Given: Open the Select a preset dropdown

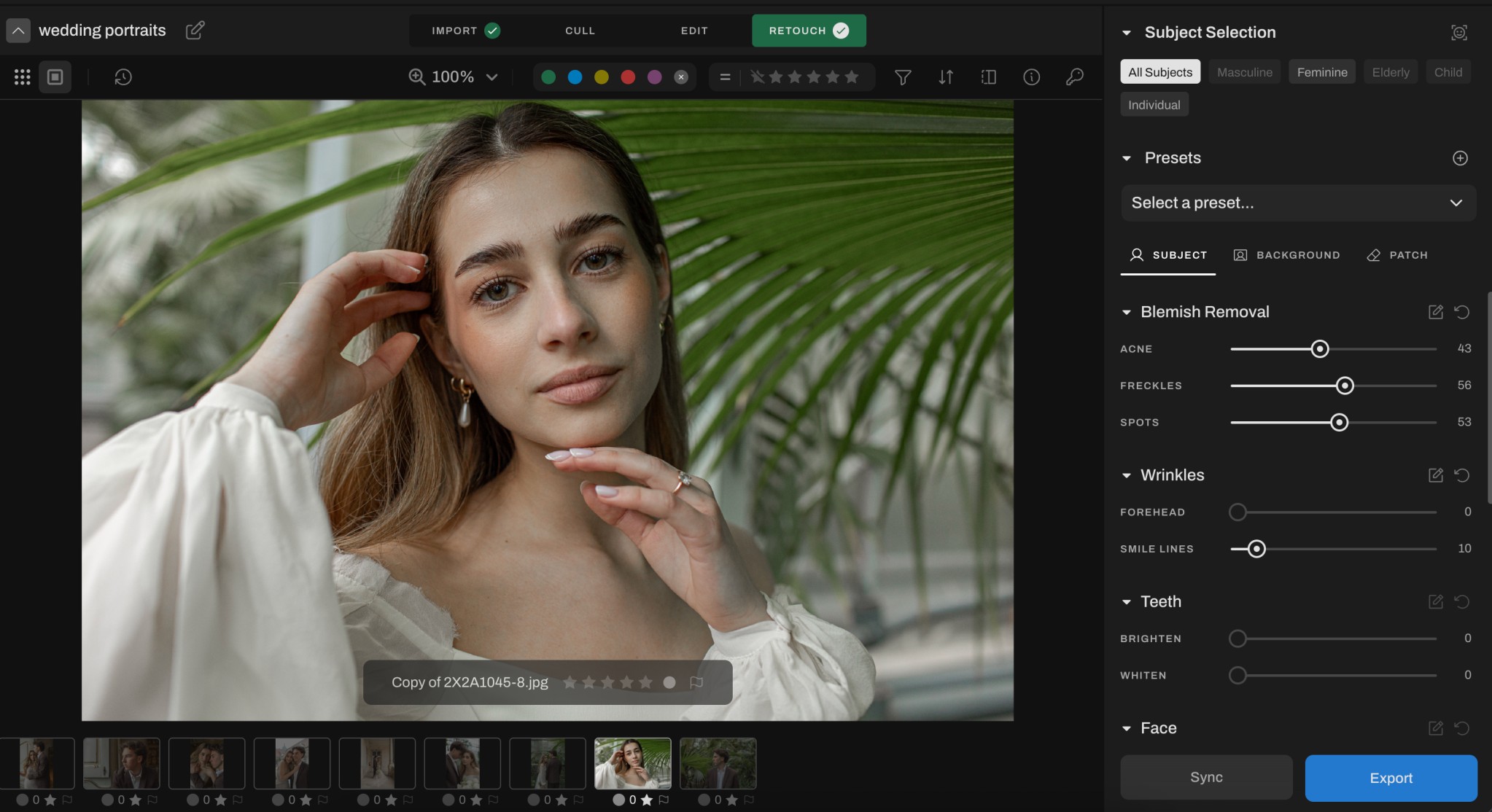Looking at the screenshot, I should click(1298, 203).
